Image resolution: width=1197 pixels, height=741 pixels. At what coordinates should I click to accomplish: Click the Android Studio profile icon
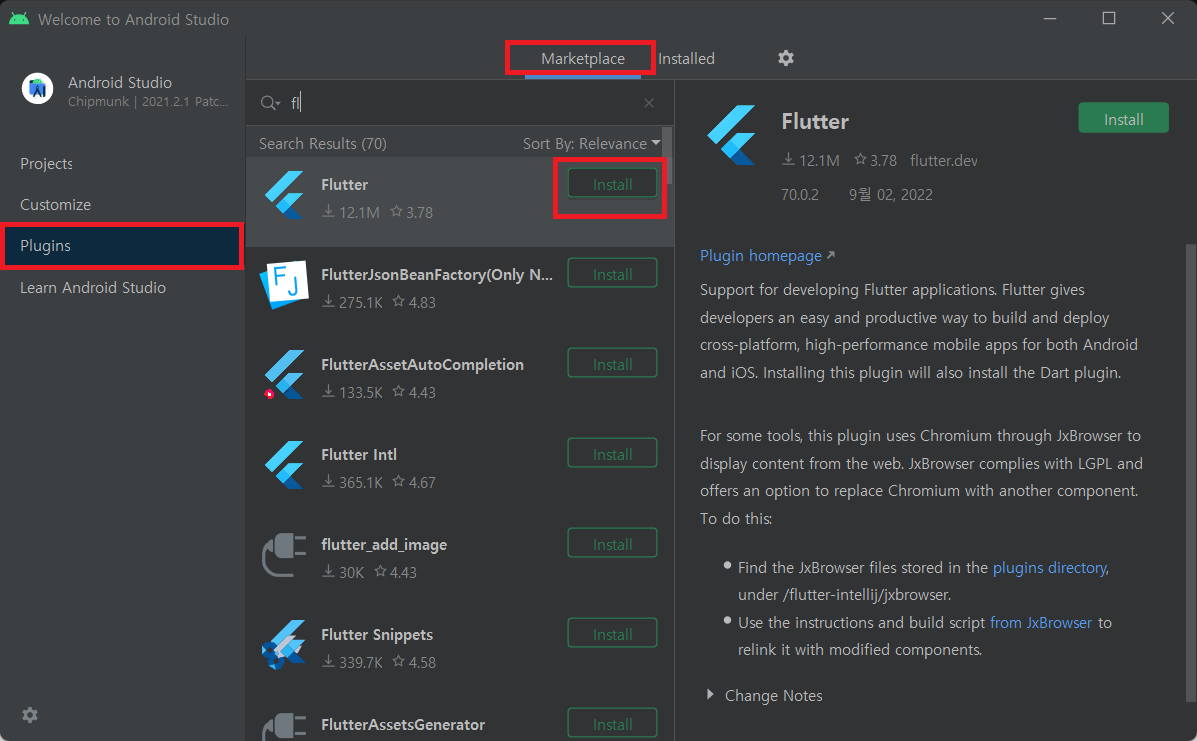pos(37,89)
